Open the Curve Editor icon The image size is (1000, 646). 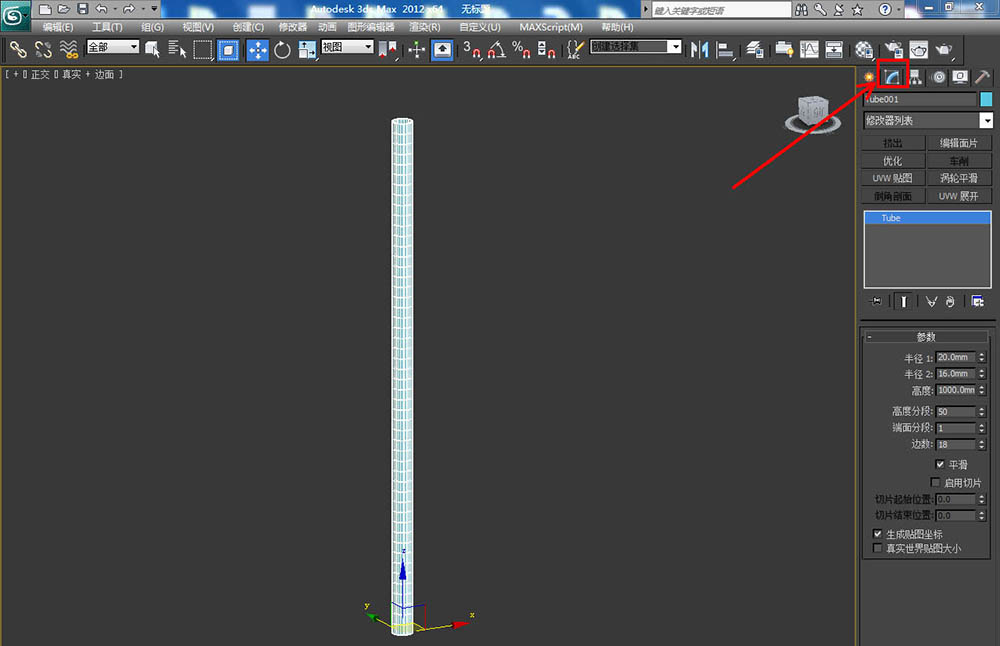[809, 50]
